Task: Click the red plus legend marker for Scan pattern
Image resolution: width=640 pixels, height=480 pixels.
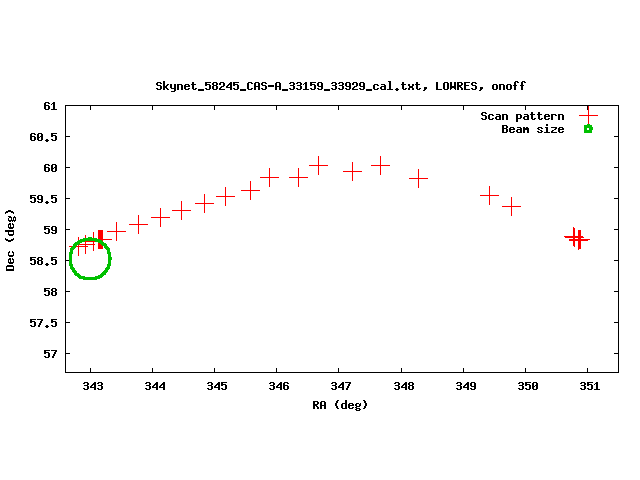Action: tap(588, 116)
